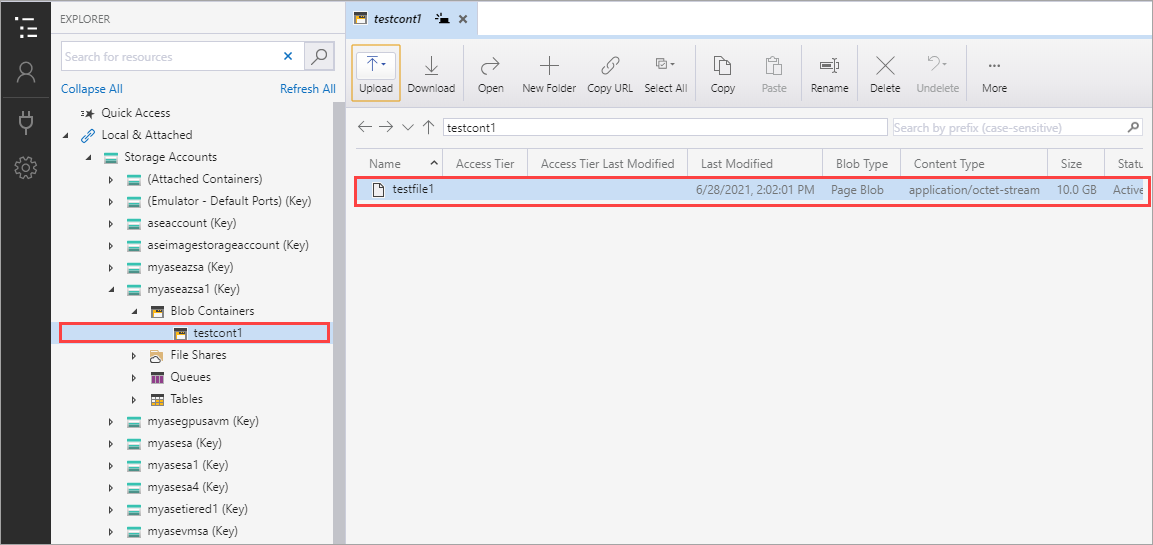Click the Rename toolbar button
This screenshot has height=545, width=1153.
click(x=829, y=73)
